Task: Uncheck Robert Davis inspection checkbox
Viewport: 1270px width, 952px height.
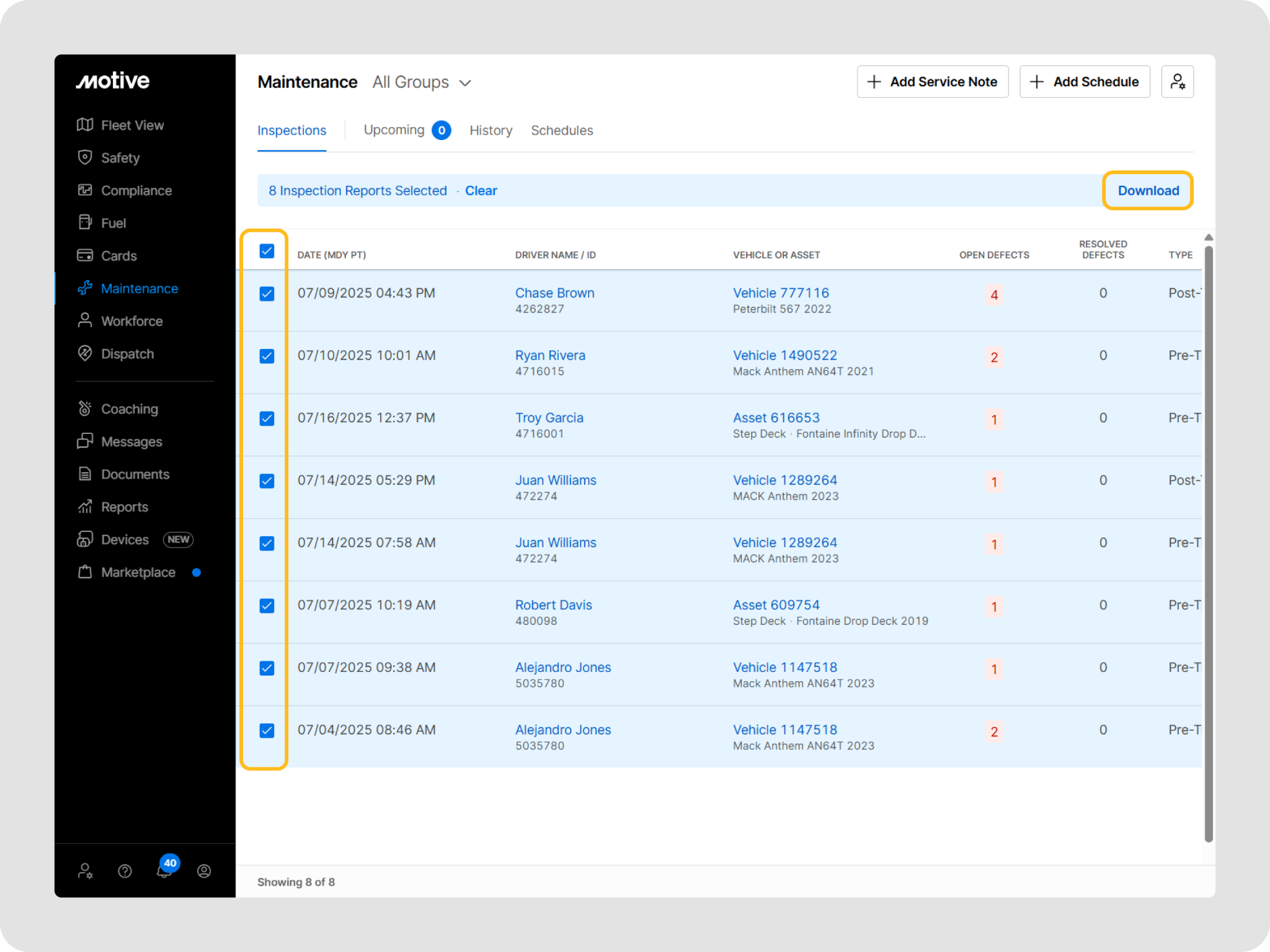Action: click(x=267, y=606)
